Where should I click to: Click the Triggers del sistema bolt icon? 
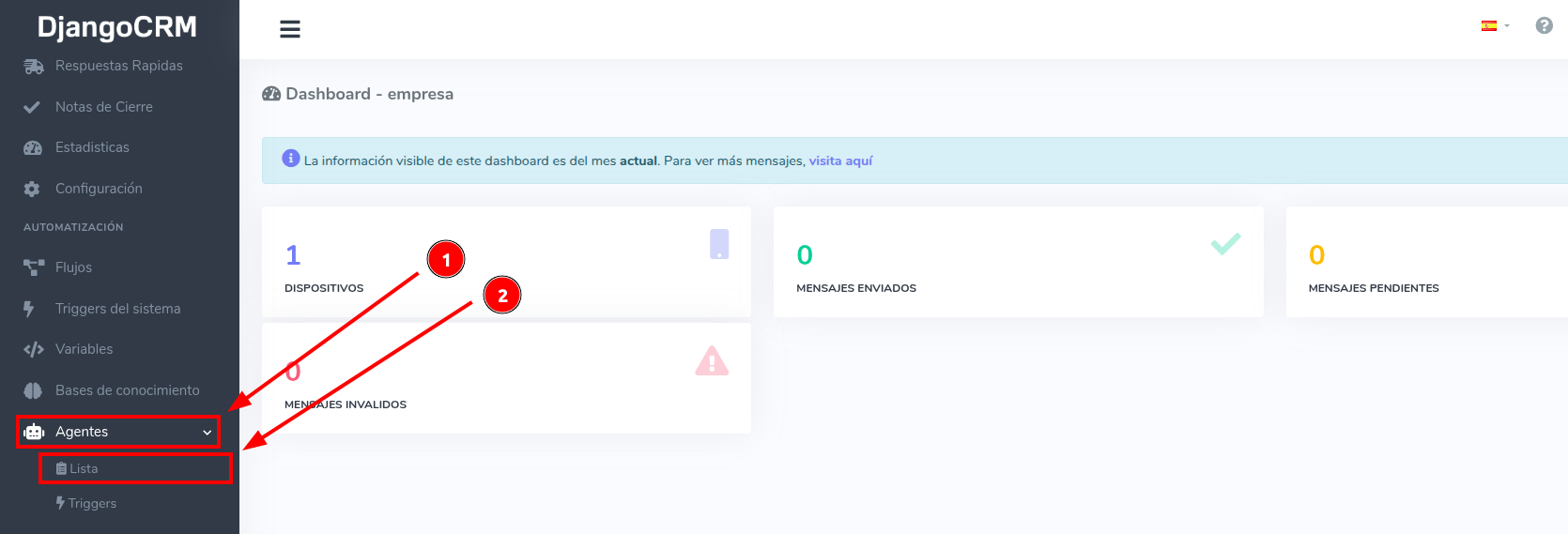tap(29, 309)
